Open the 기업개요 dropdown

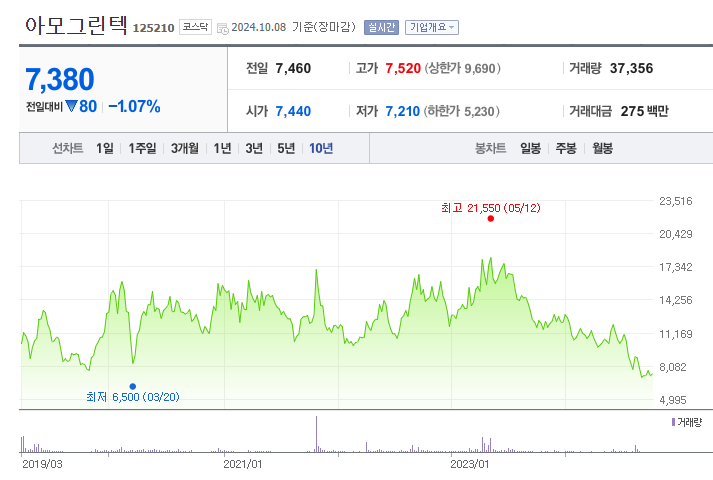[x=432, y=27]
